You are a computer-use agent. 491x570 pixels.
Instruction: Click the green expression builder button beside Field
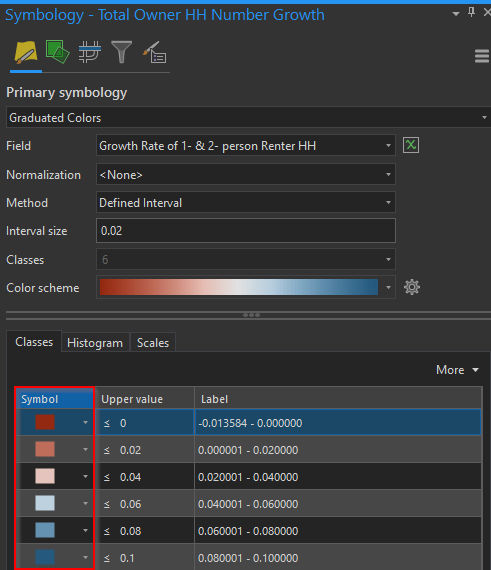point(411,145)
